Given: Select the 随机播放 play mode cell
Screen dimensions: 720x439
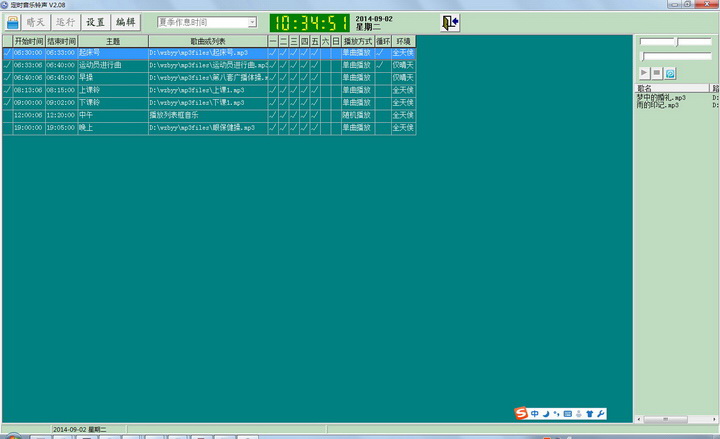Looking at the screenshot, I should pyautogui.click(x=358, y=115).
